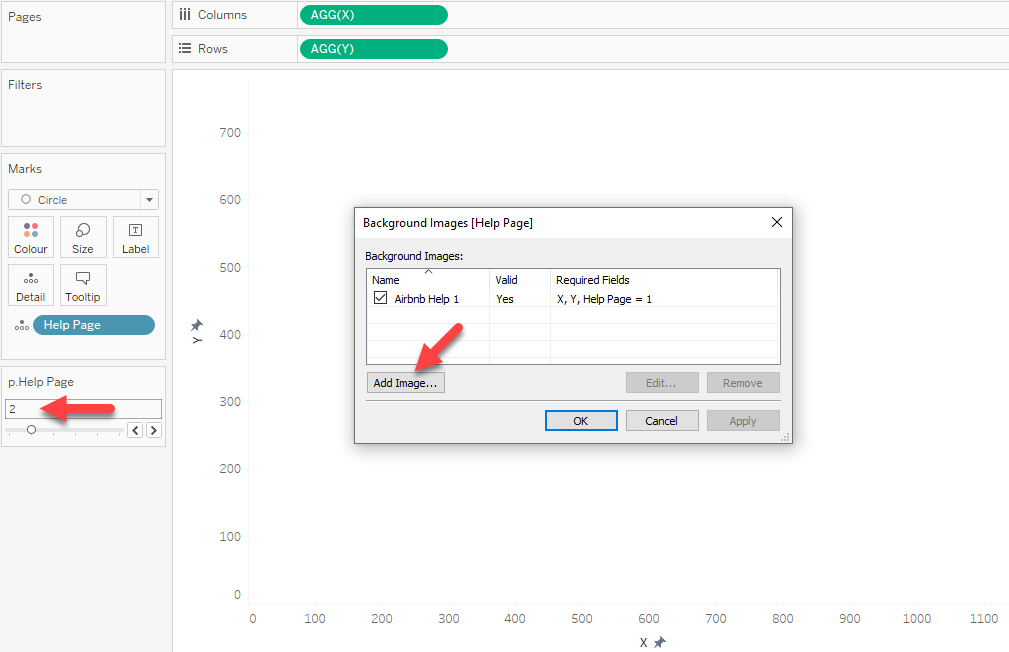This screenshot has height=652, width=1009.
Task: Step p.Help Page parameter forward
Action: pos(154,430)
